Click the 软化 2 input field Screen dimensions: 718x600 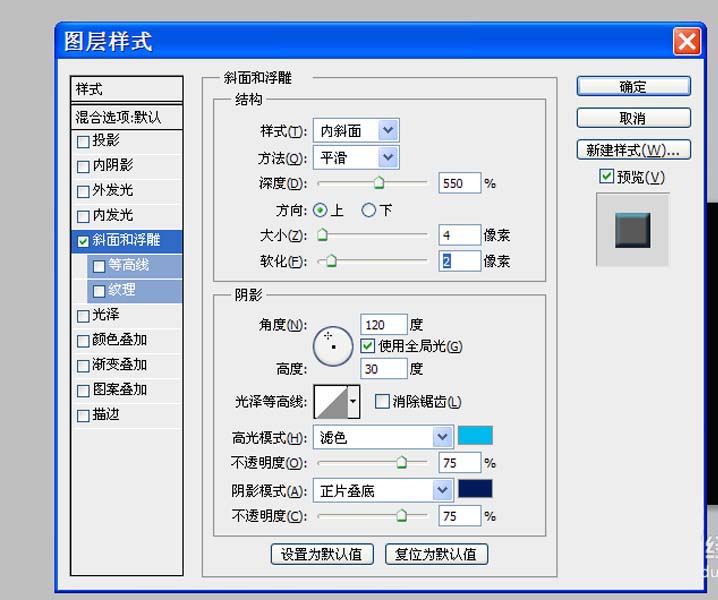[x=459, y=261]
